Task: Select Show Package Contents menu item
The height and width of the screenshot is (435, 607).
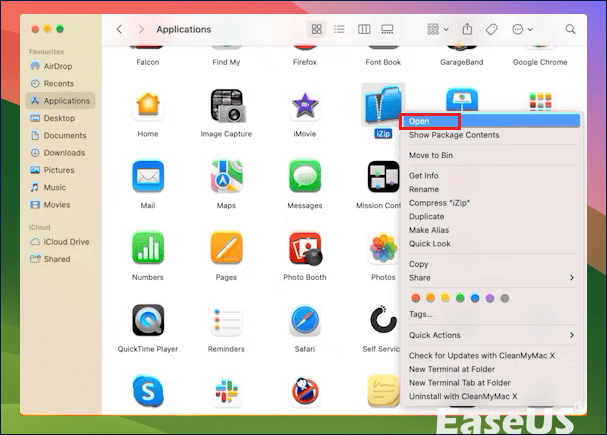Action: [453, 135]
